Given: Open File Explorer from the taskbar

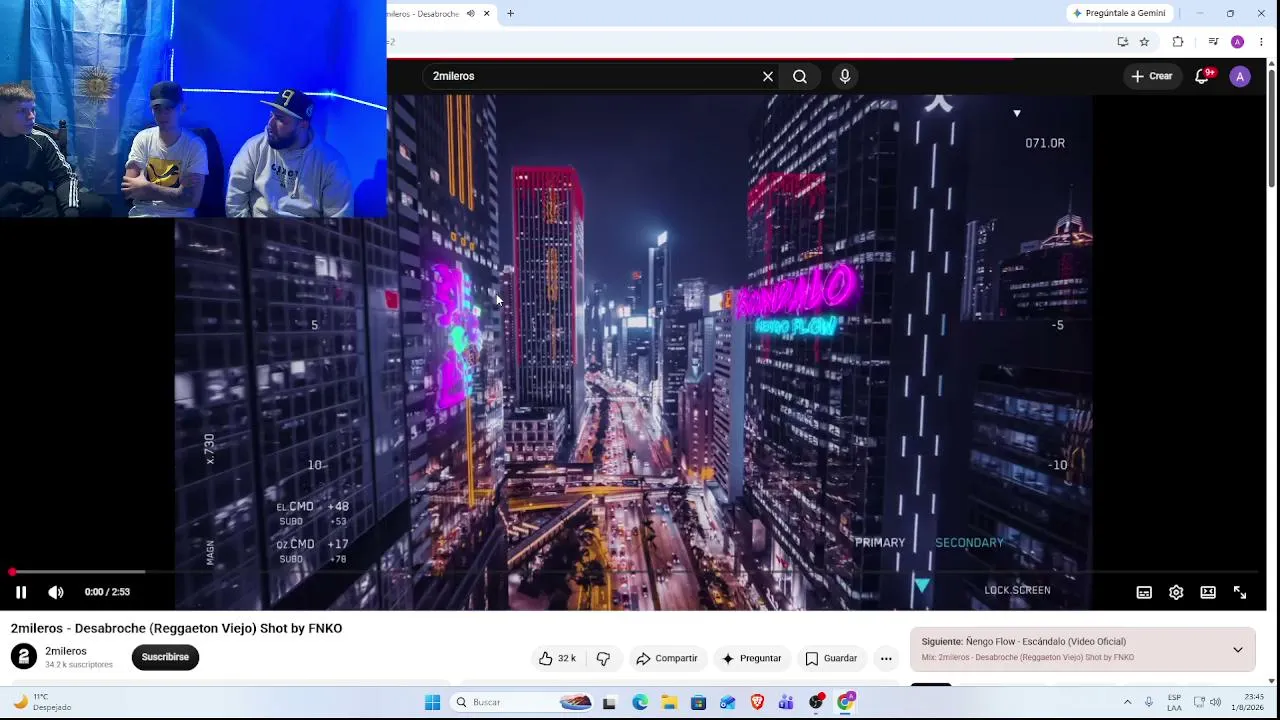Looking at the screenshot, I should point(669,703).
